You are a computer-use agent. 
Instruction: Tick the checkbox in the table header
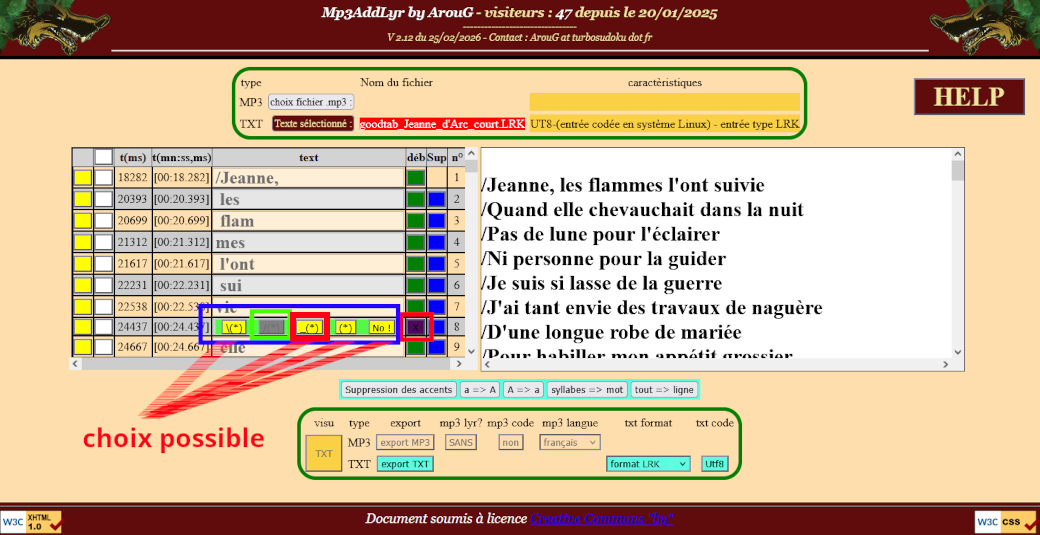tap(103, 157)
